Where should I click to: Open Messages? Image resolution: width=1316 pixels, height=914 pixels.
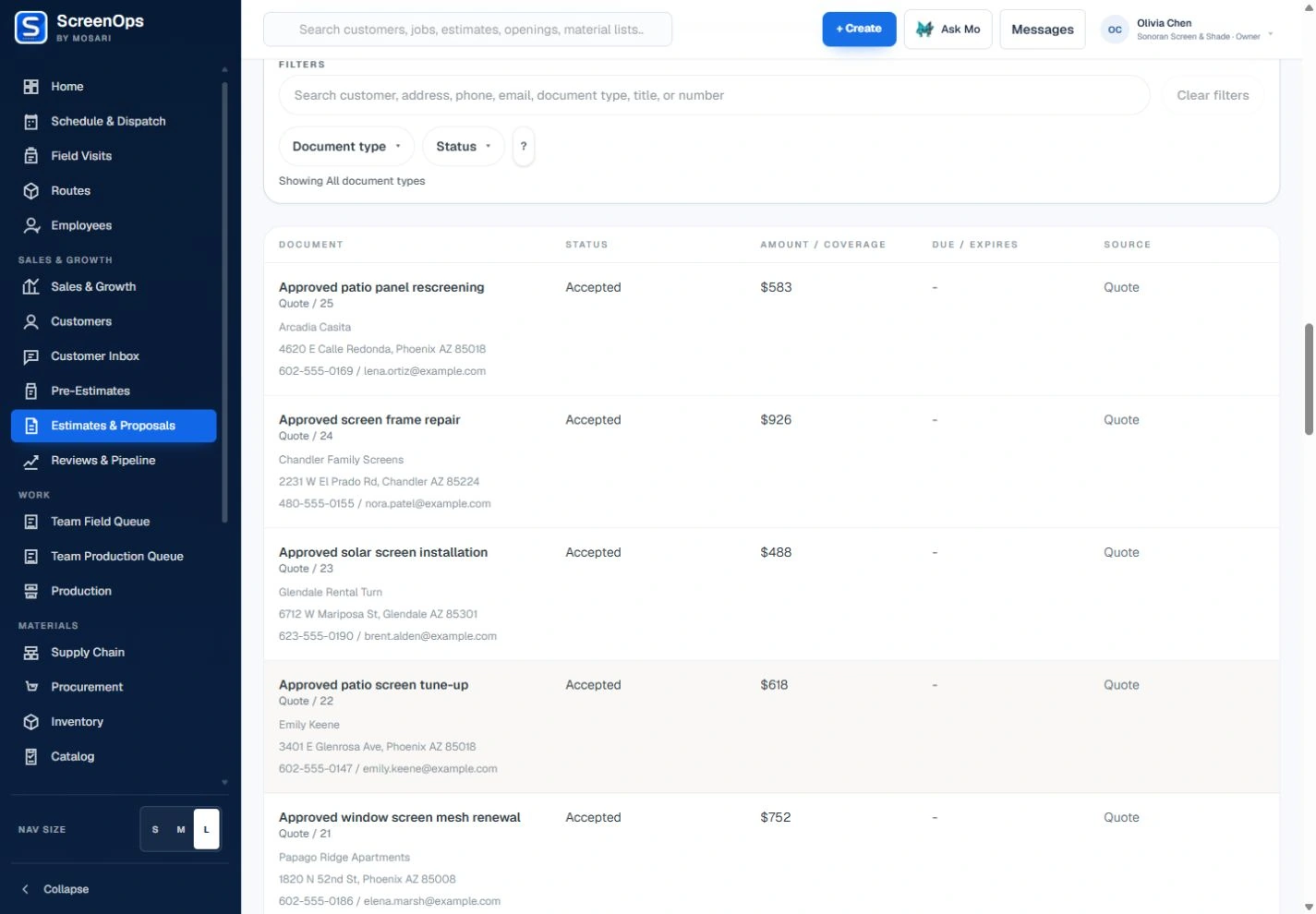[x=1043, y=30]
